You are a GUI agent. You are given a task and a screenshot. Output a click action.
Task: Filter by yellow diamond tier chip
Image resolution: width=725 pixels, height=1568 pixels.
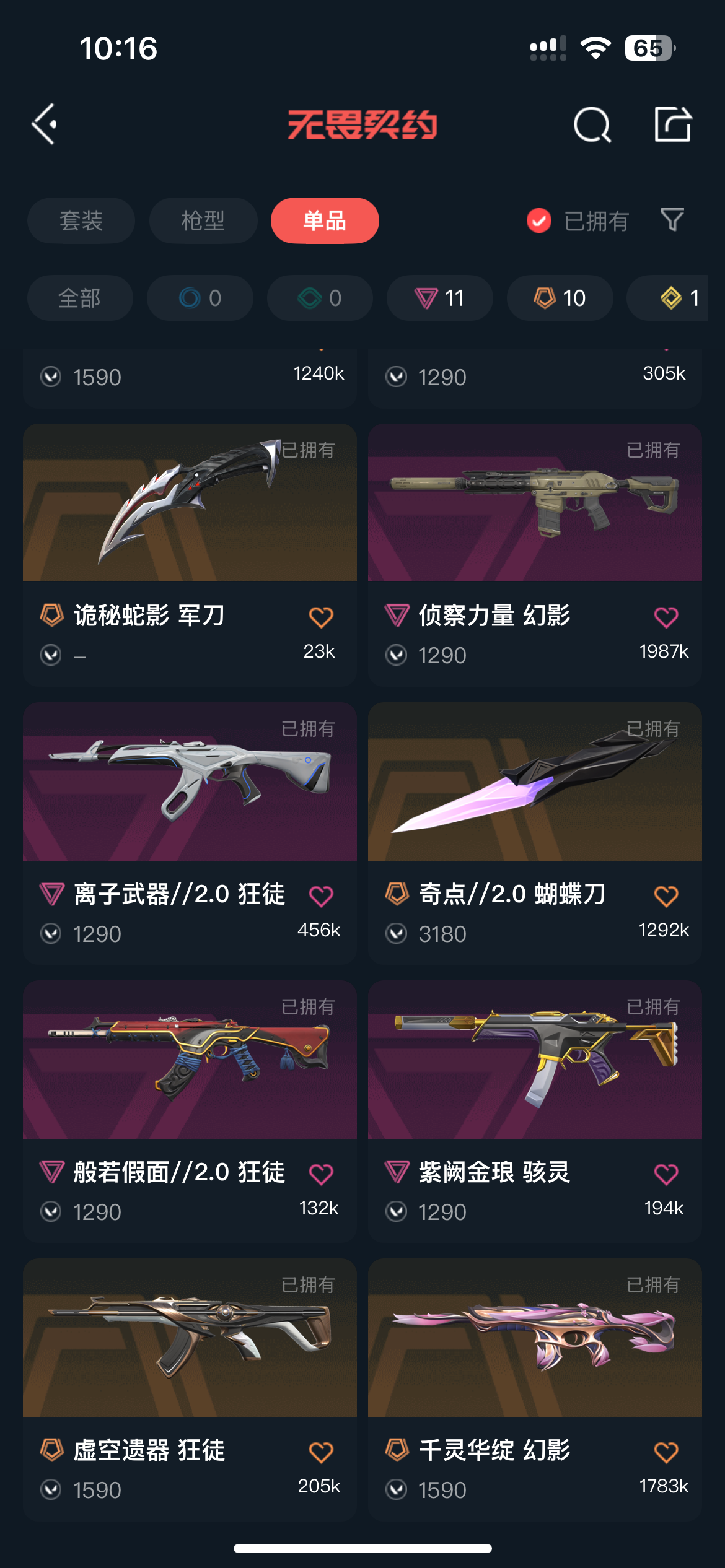669,298
